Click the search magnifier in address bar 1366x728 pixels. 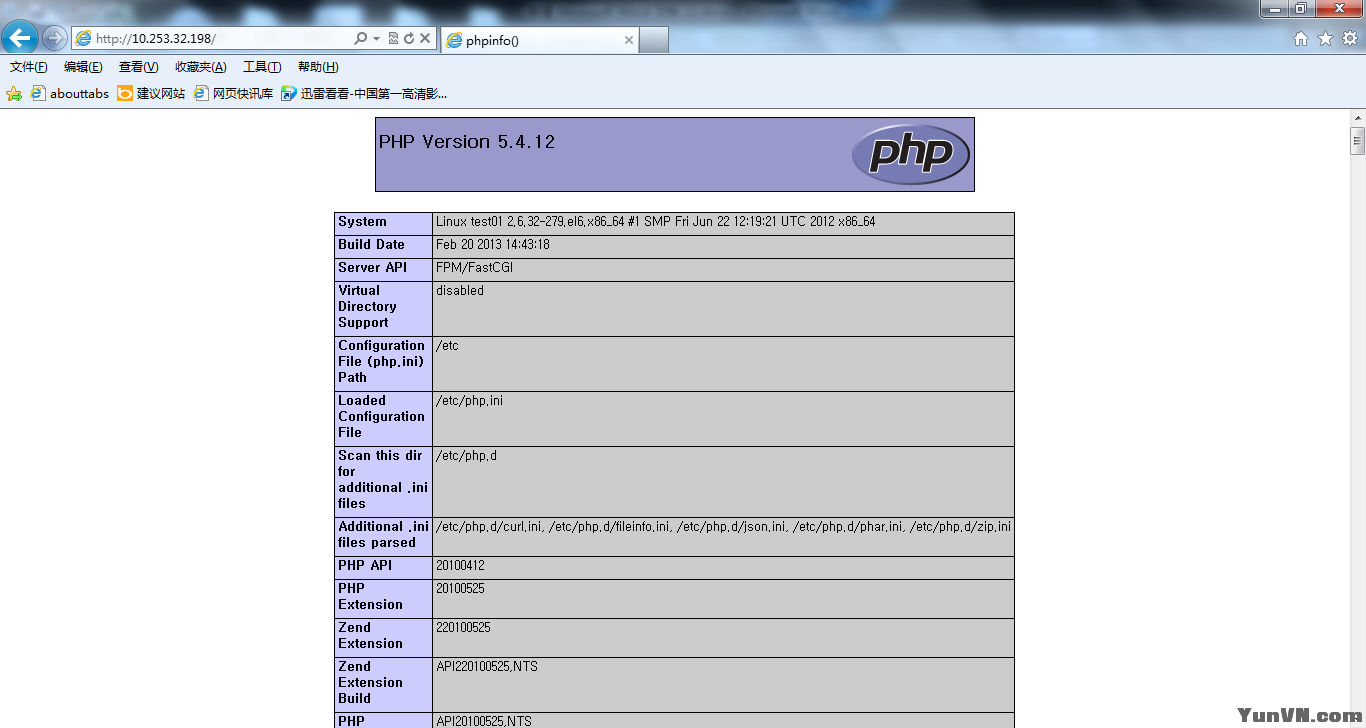[361, 39]
